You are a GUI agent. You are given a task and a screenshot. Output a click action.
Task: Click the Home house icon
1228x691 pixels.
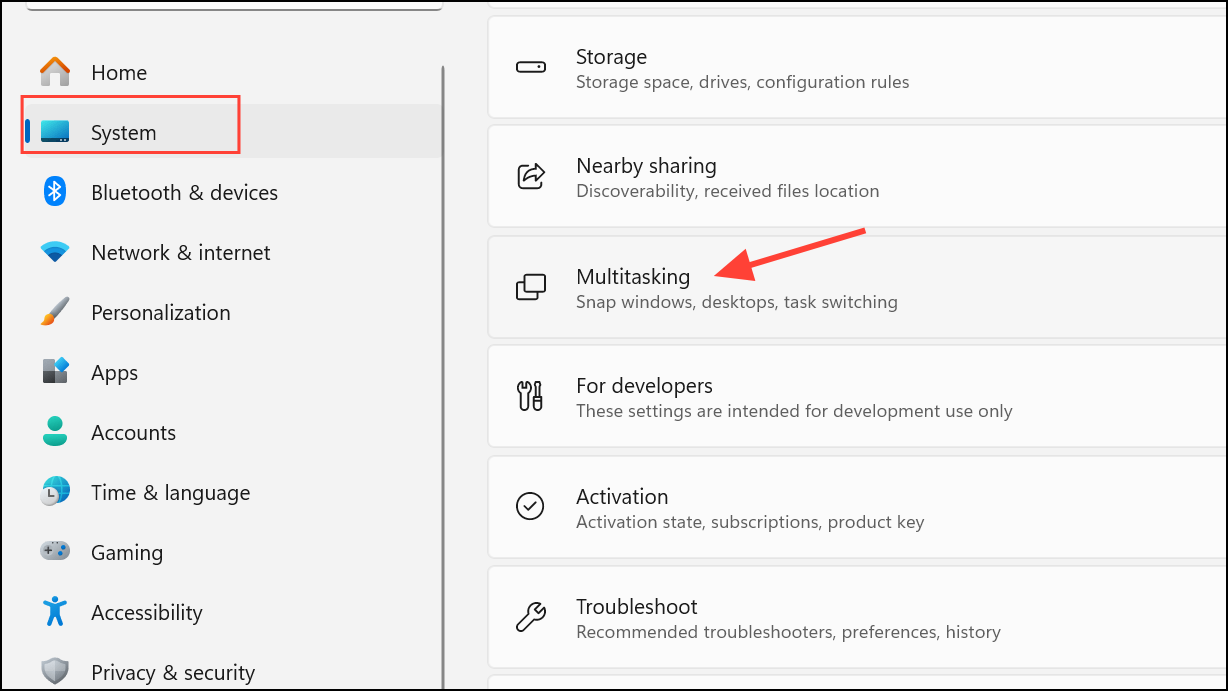(x=54, y=72)
